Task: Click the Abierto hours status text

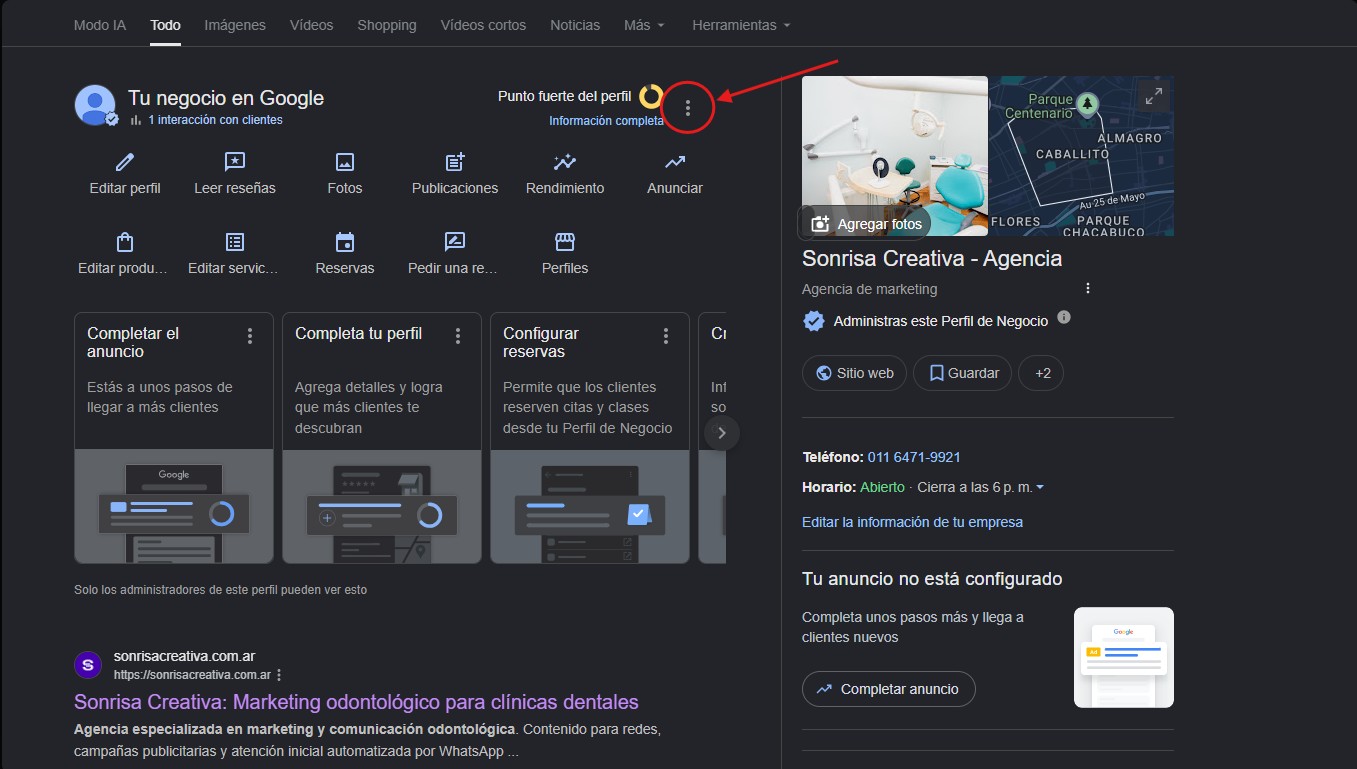Action: click(882, 487)
